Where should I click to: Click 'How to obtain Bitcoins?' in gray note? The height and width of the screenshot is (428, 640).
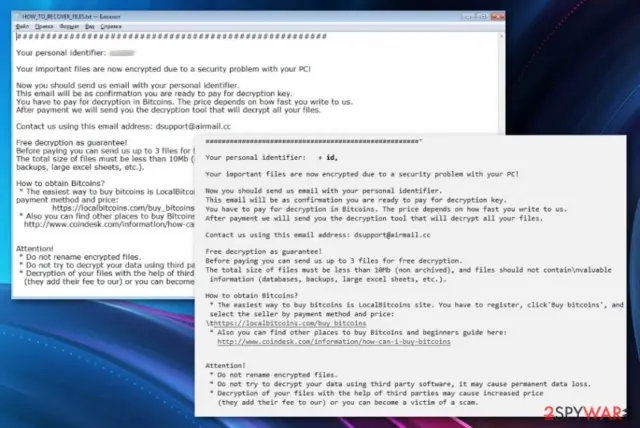(x=251, y=295)
